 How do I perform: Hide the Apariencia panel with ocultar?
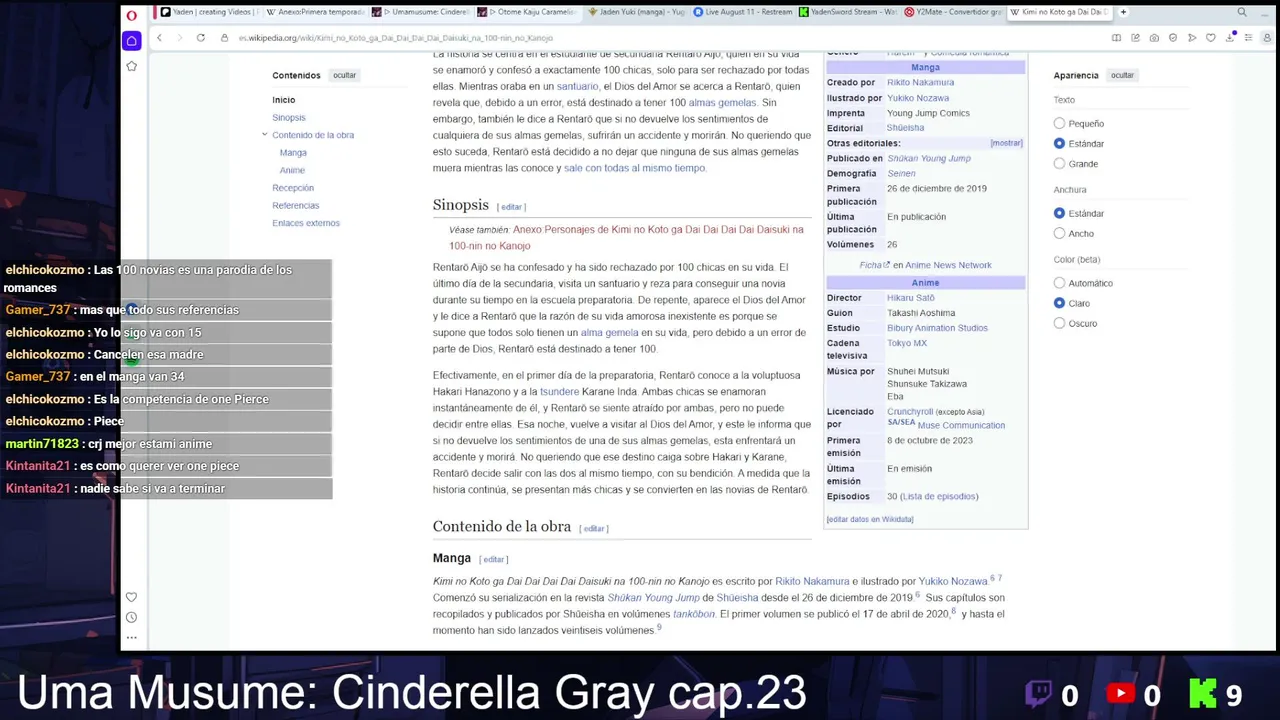pos(1122,75)
